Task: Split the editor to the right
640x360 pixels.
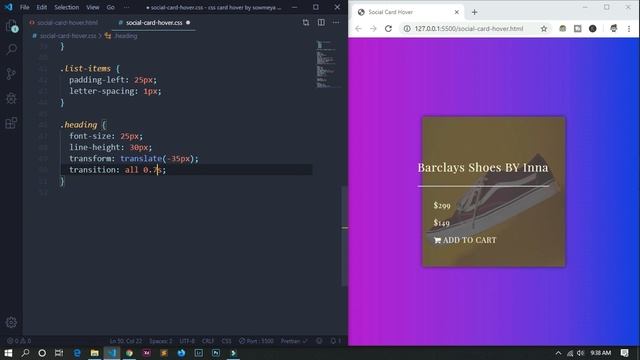Action: [321, 22]
